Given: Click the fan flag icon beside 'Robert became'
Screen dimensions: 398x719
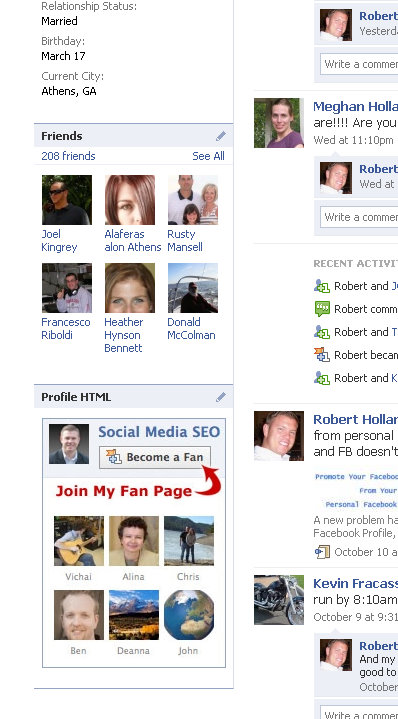Looking at the screenshot, I should click(x=322, y=355).
